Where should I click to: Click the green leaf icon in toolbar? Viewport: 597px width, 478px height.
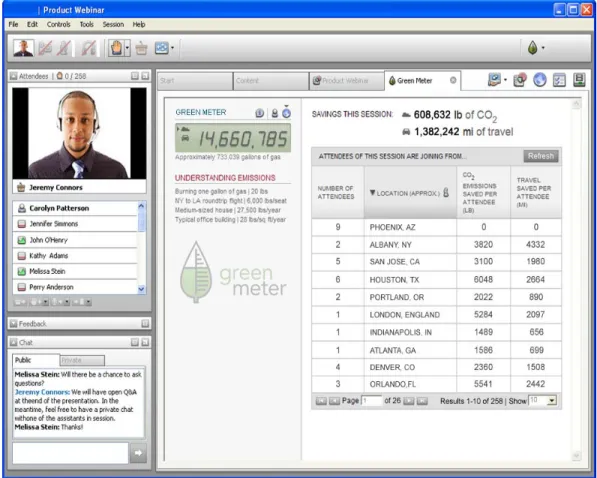pos(533,48)
